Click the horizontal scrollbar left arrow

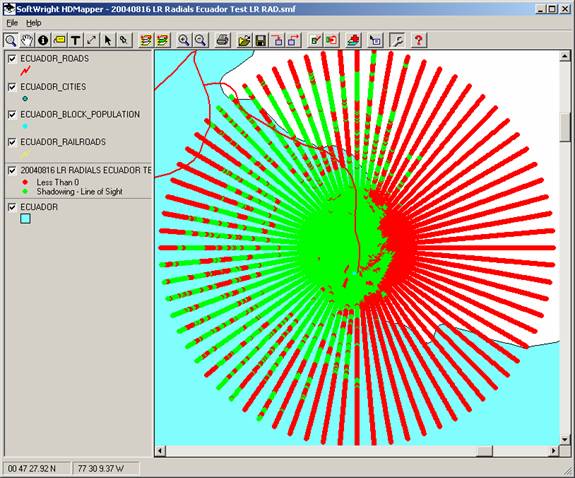point(160,450)
